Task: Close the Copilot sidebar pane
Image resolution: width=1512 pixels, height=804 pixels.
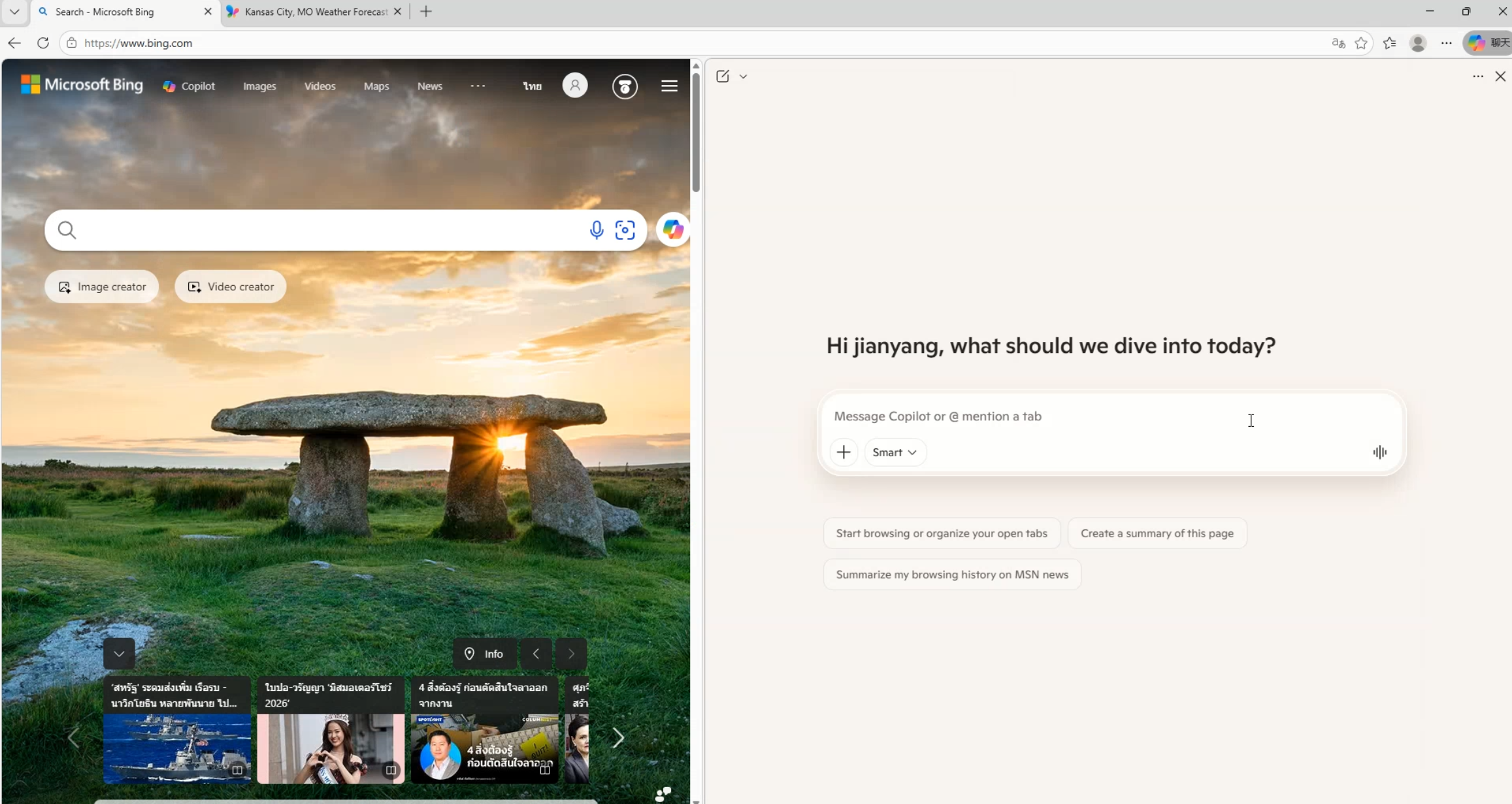Action: point(1500,76)
